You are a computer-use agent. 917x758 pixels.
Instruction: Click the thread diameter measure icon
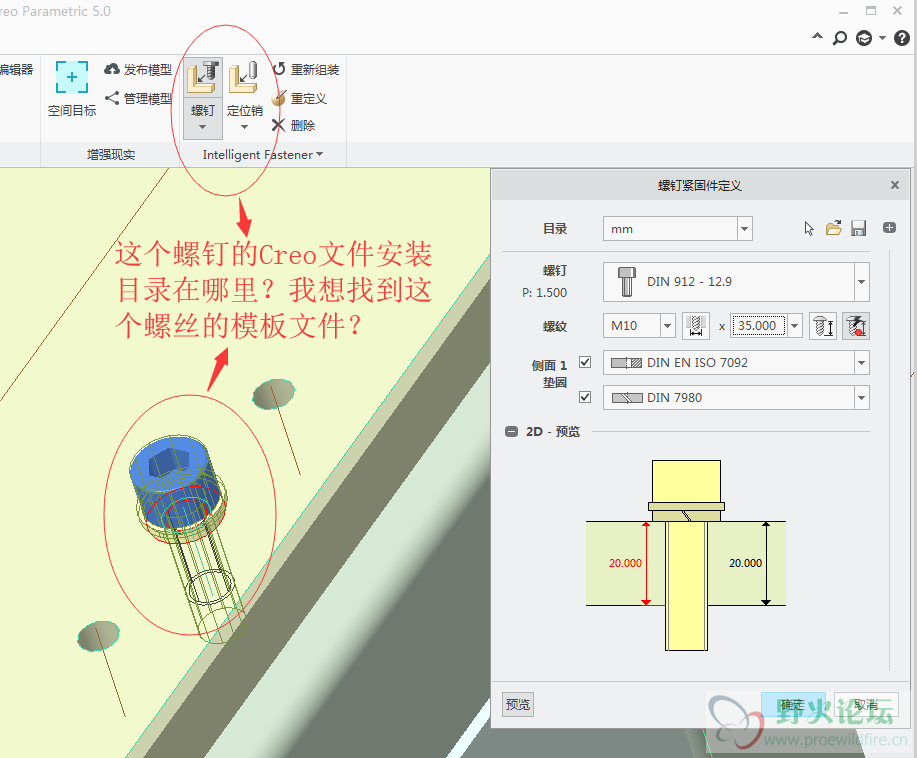696,326
